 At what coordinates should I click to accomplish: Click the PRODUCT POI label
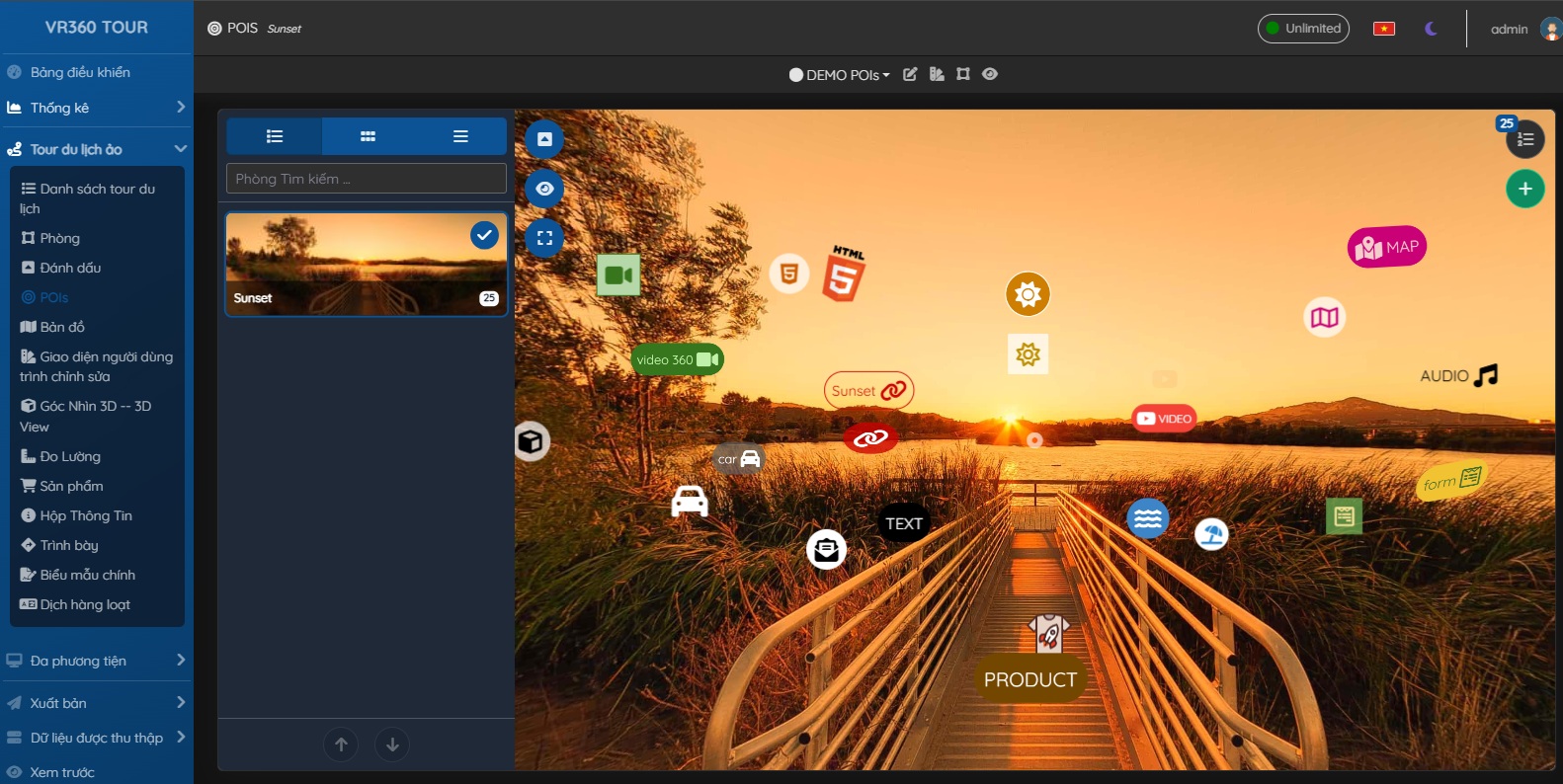[1029, 679]
